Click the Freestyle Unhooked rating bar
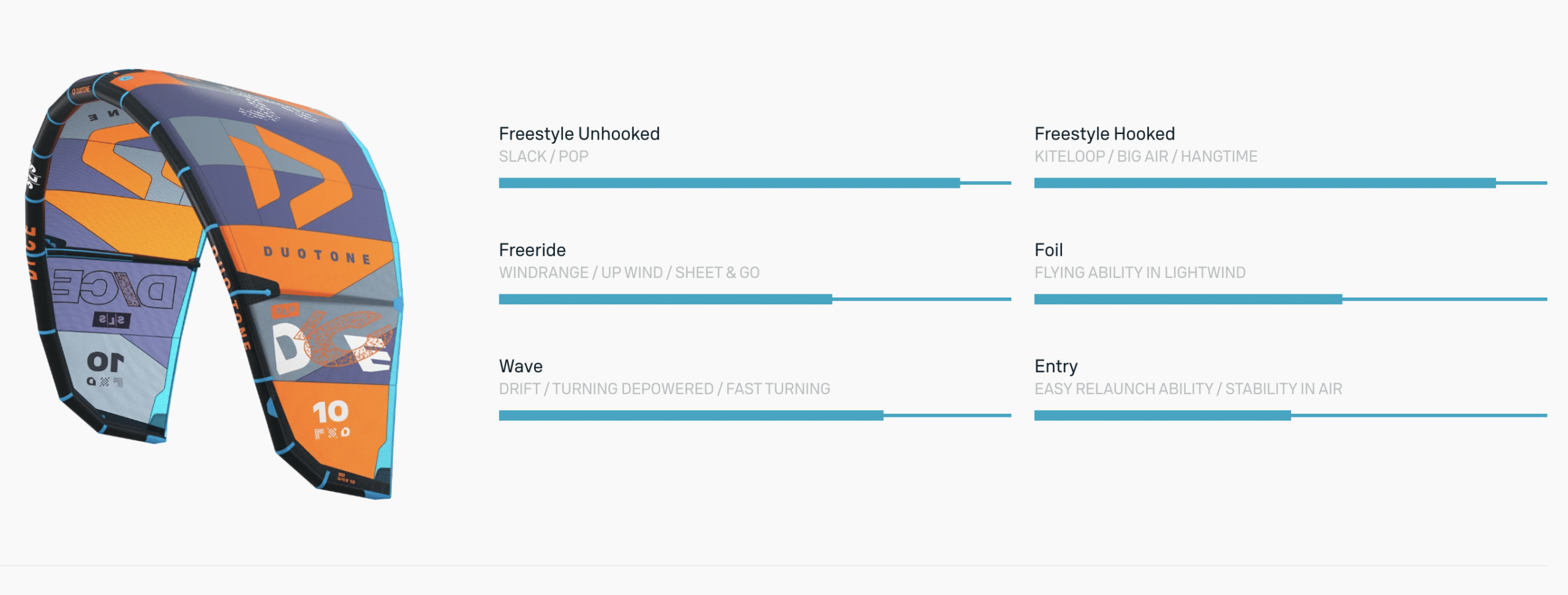This screenshot has width=1568, height=595. (755, 183)
